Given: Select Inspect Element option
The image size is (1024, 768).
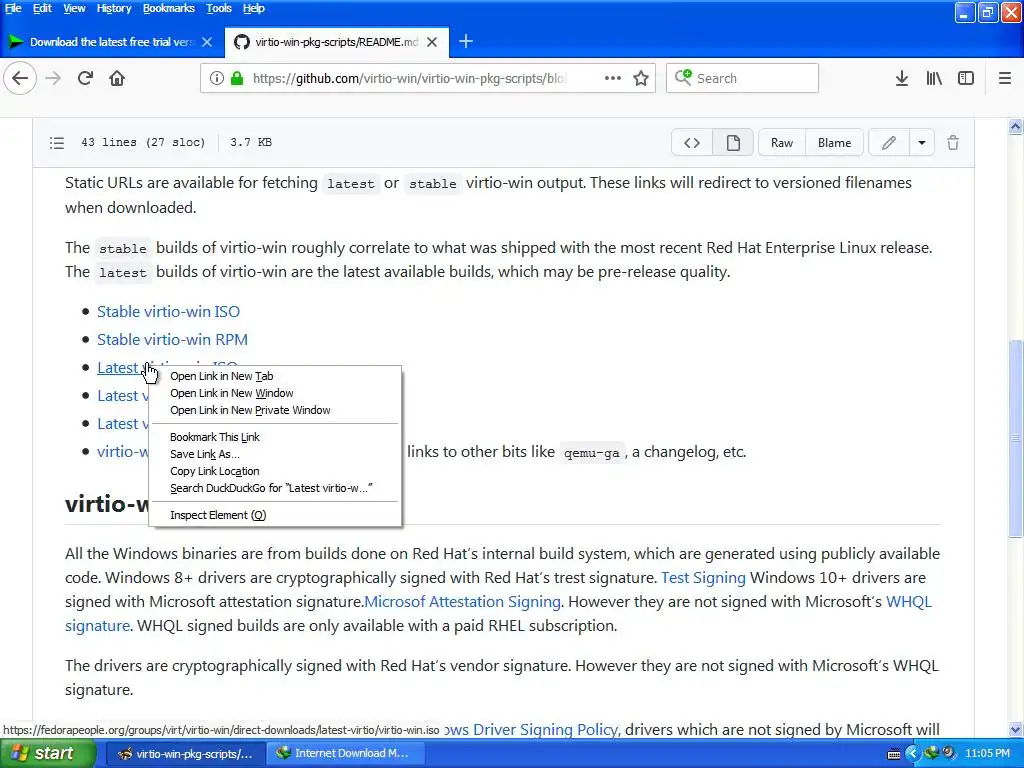Looking at the screenshot, I should (275, 515).
